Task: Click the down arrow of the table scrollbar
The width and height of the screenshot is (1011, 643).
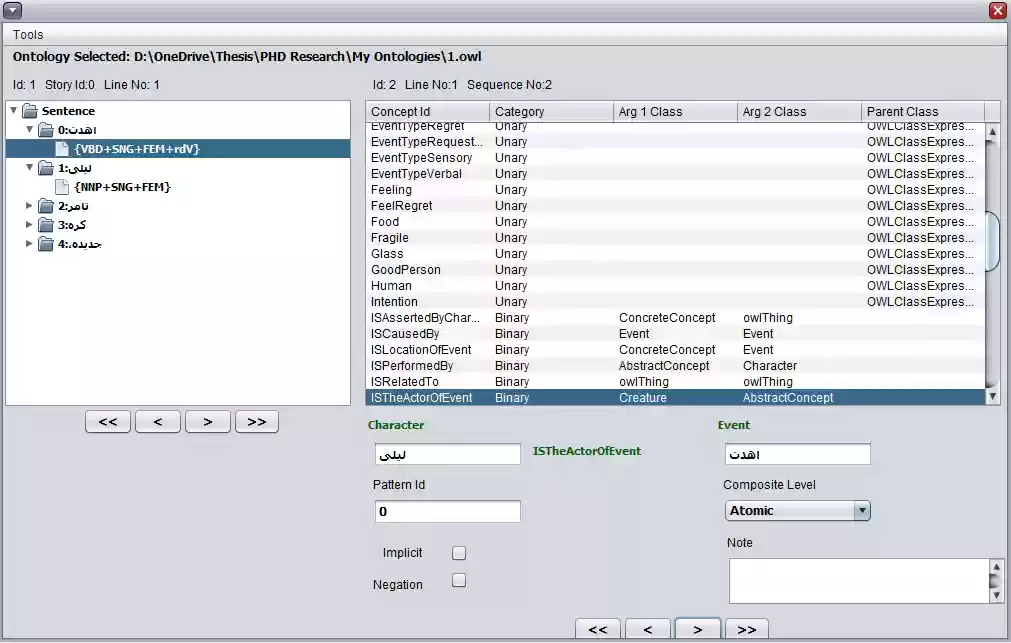Action: coord(991,396)
